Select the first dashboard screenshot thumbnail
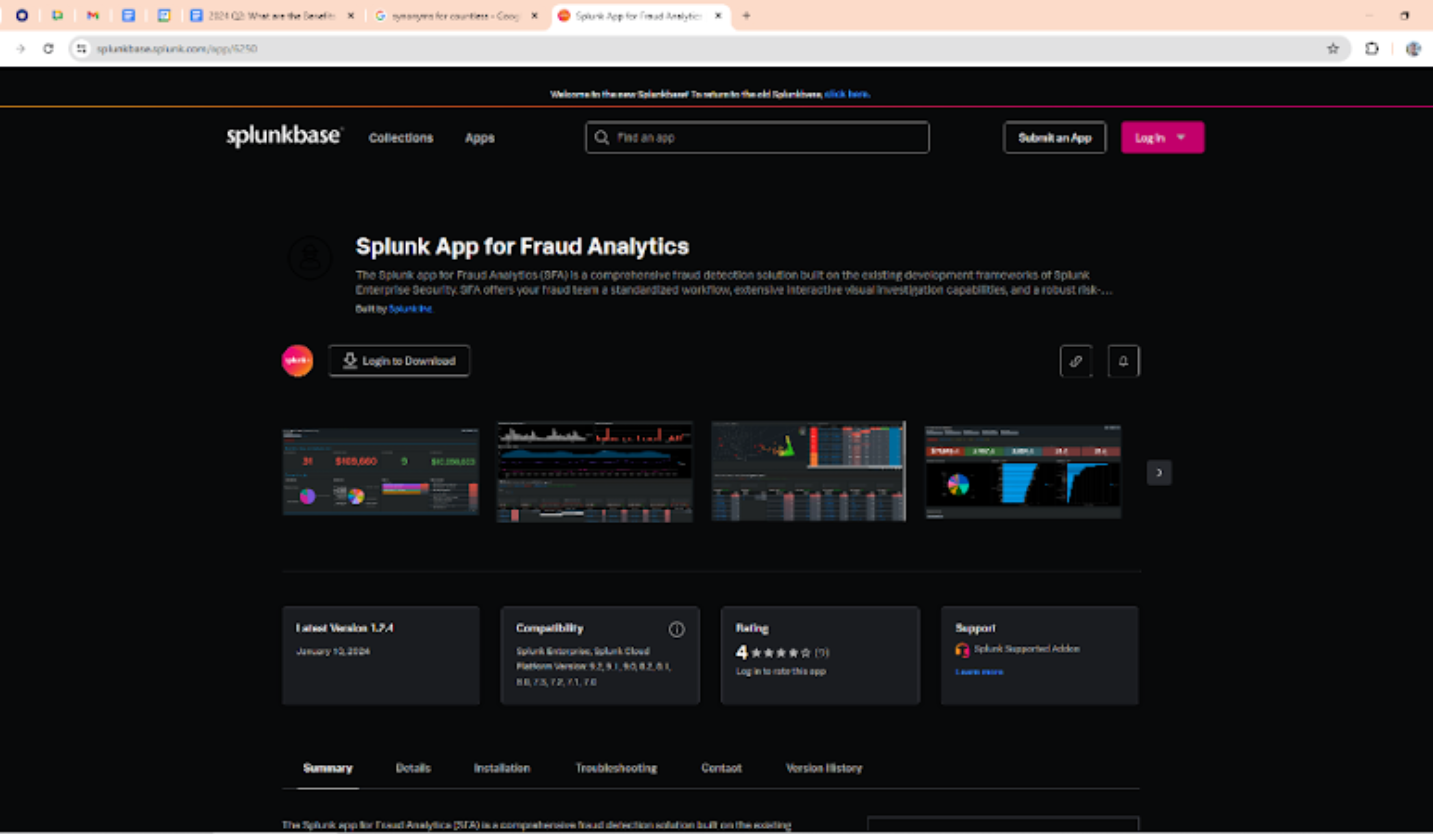Image resolution: width=1433 pixels, height=834 pixels. [x=380, y=471]
